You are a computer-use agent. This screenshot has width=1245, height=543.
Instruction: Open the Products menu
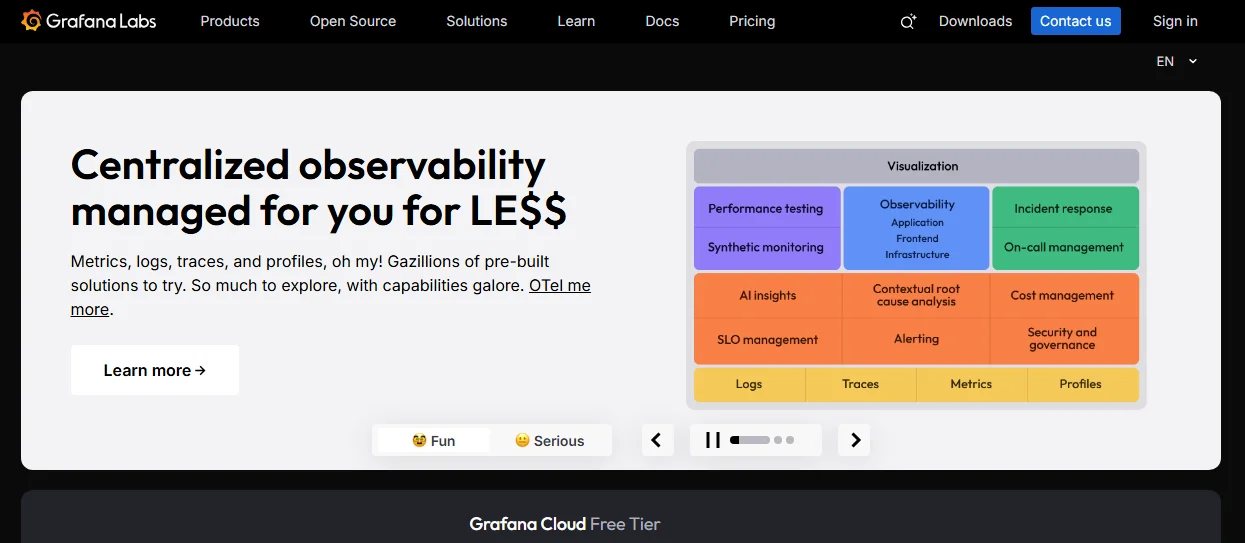pyautogui.click(x=230, y=21)
